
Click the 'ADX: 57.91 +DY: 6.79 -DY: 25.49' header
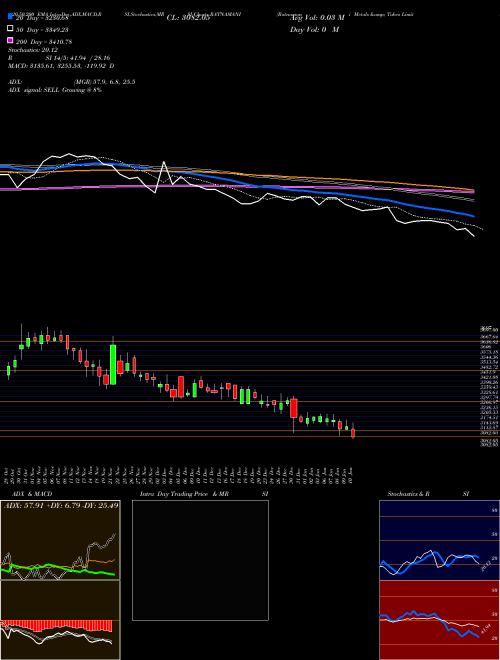[x=61, y=505]
